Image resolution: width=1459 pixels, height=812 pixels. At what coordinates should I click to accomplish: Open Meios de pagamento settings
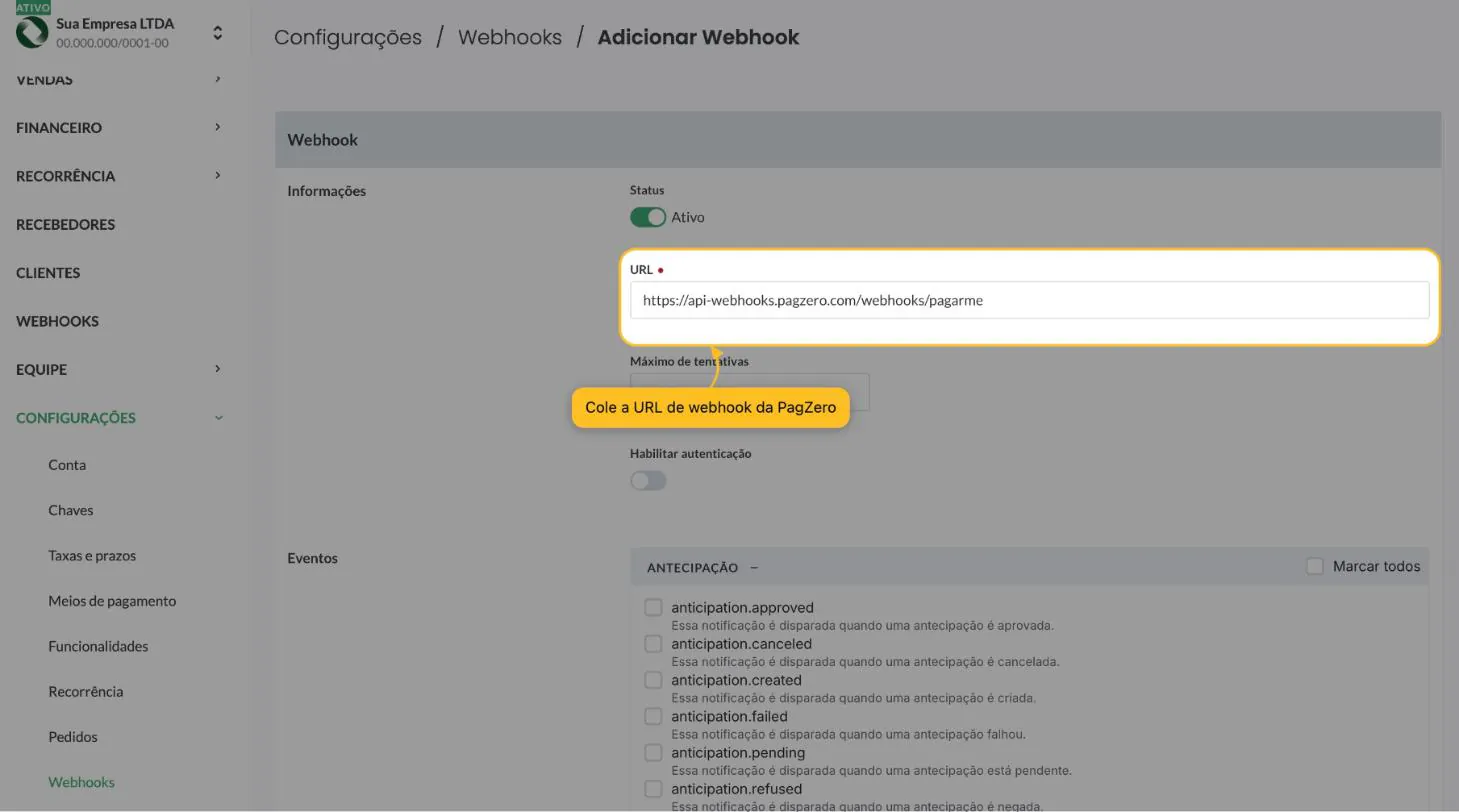[x=112, y=601]
